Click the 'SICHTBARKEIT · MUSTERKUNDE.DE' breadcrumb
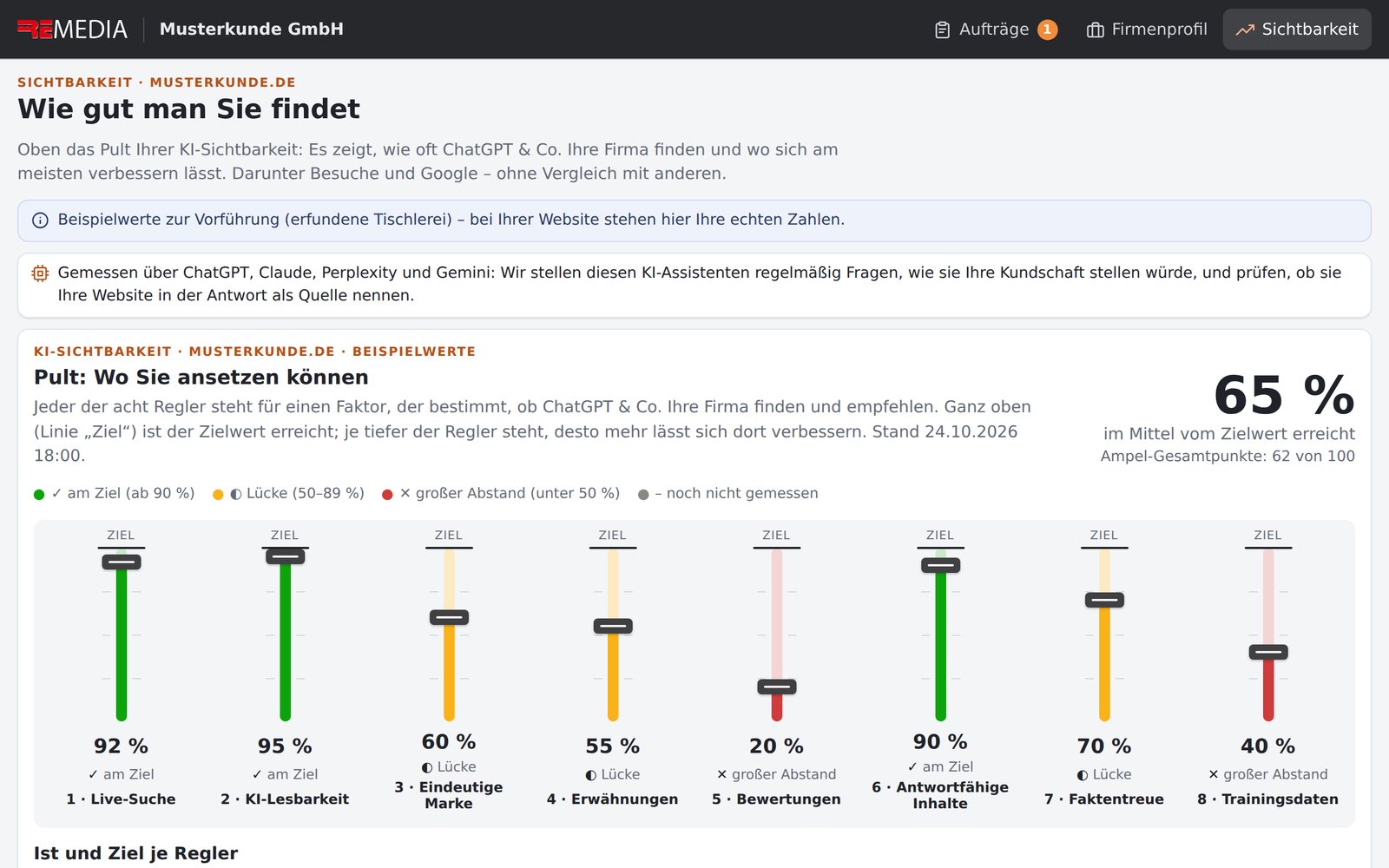The image size is (1389, 868). [156, 82]
